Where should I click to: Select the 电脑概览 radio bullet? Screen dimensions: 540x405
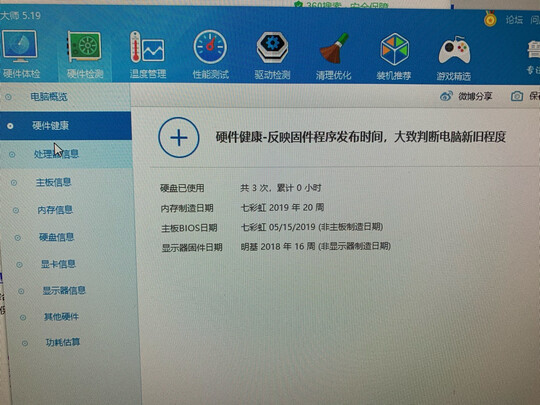pos(8,97)
